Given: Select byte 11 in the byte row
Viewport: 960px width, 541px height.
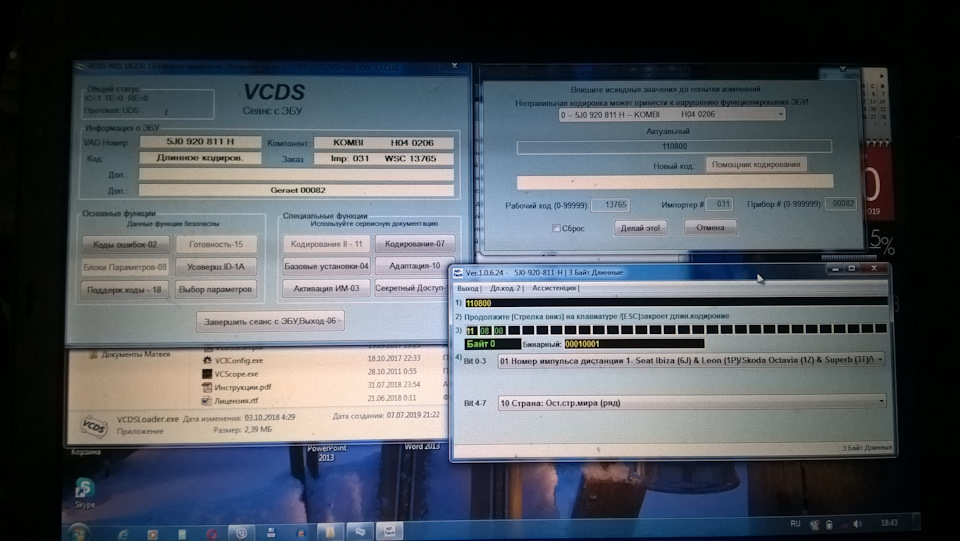Looking at the screenshot, I should point(471,330).
